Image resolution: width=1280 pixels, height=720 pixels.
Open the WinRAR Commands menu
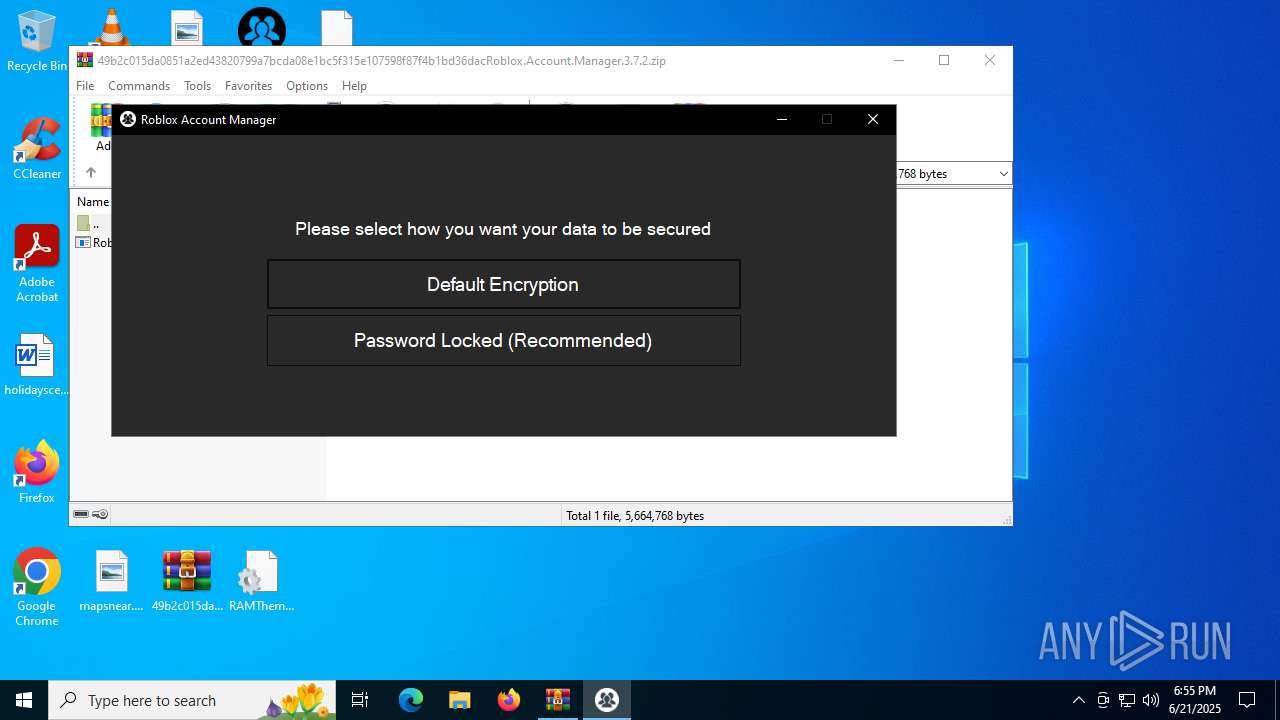click(139, 86)
